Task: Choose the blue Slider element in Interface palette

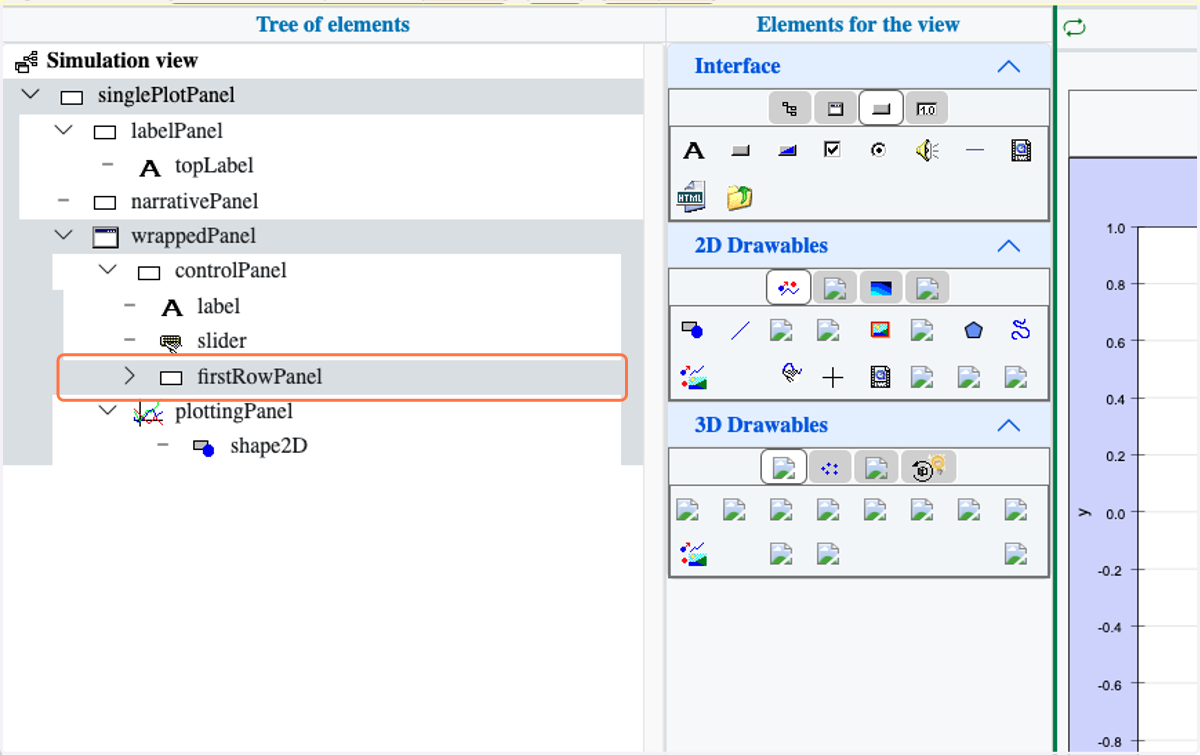Action: click(787, 151)
